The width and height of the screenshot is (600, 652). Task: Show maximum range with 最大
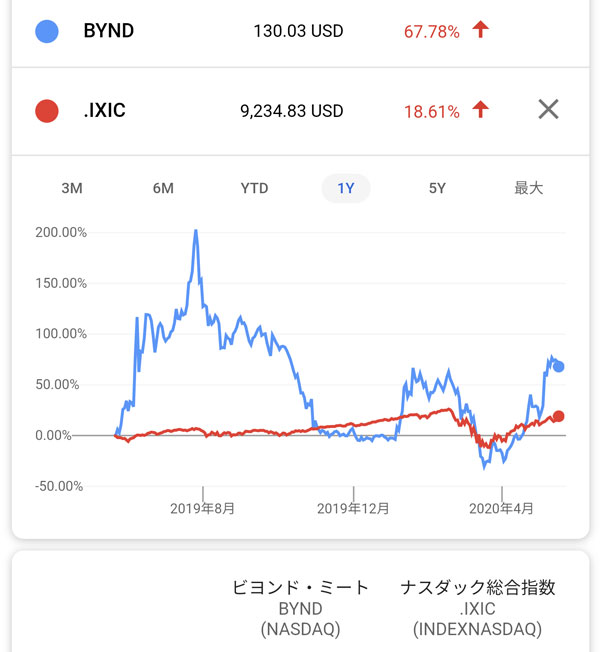(528, 188)
